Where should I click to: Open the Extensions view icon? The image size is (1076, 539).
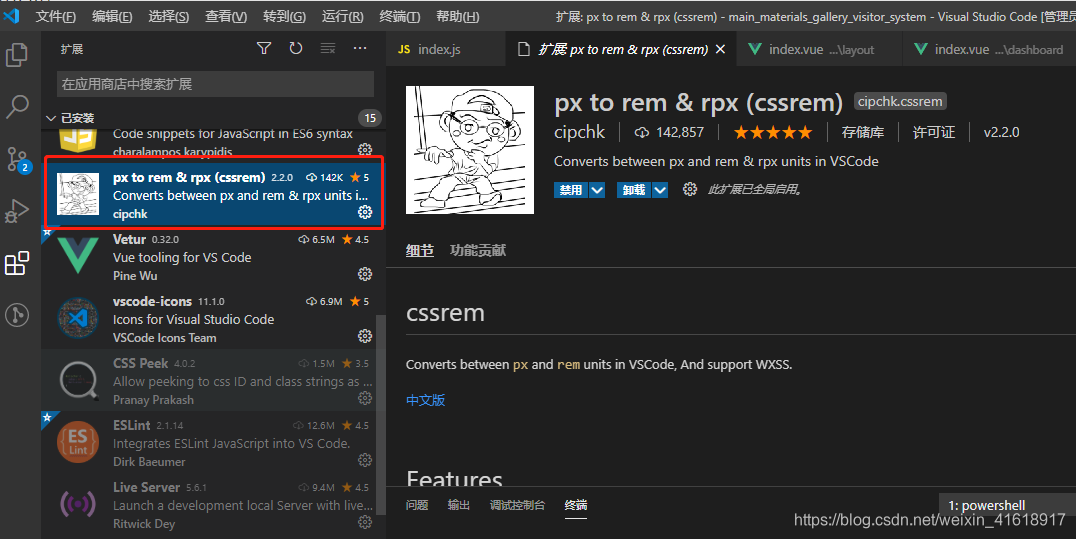click(17, 263)
